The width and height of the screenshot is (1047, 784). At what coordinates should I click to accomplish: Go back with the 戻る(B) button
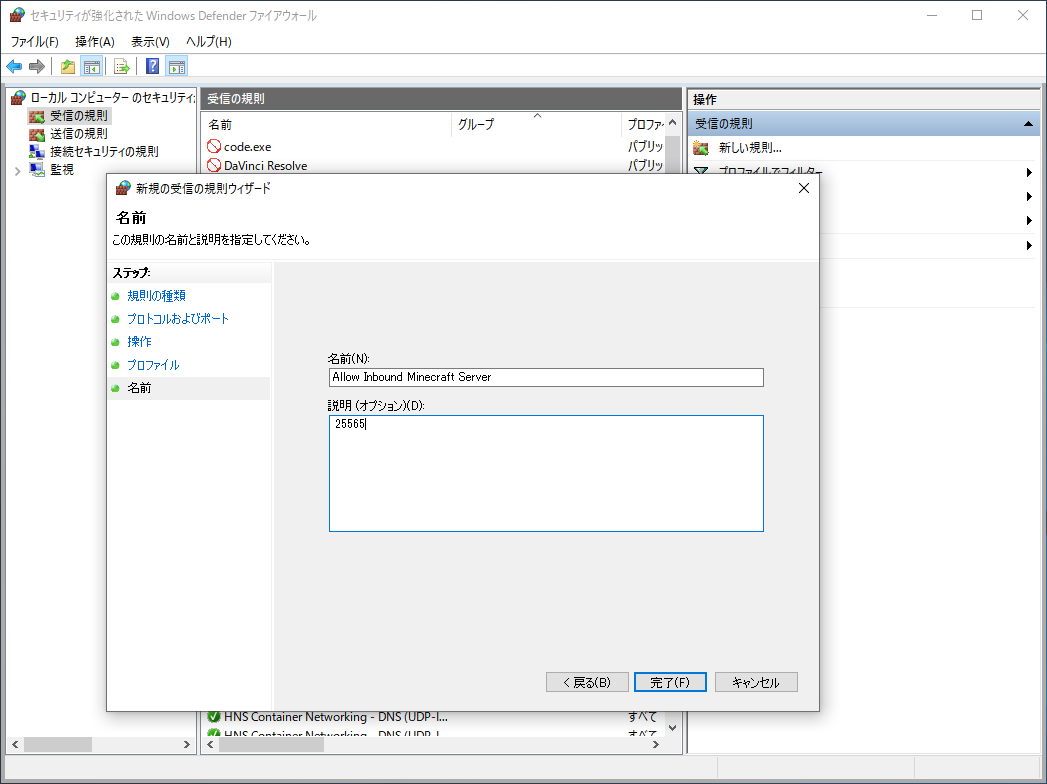click(587, 682)
